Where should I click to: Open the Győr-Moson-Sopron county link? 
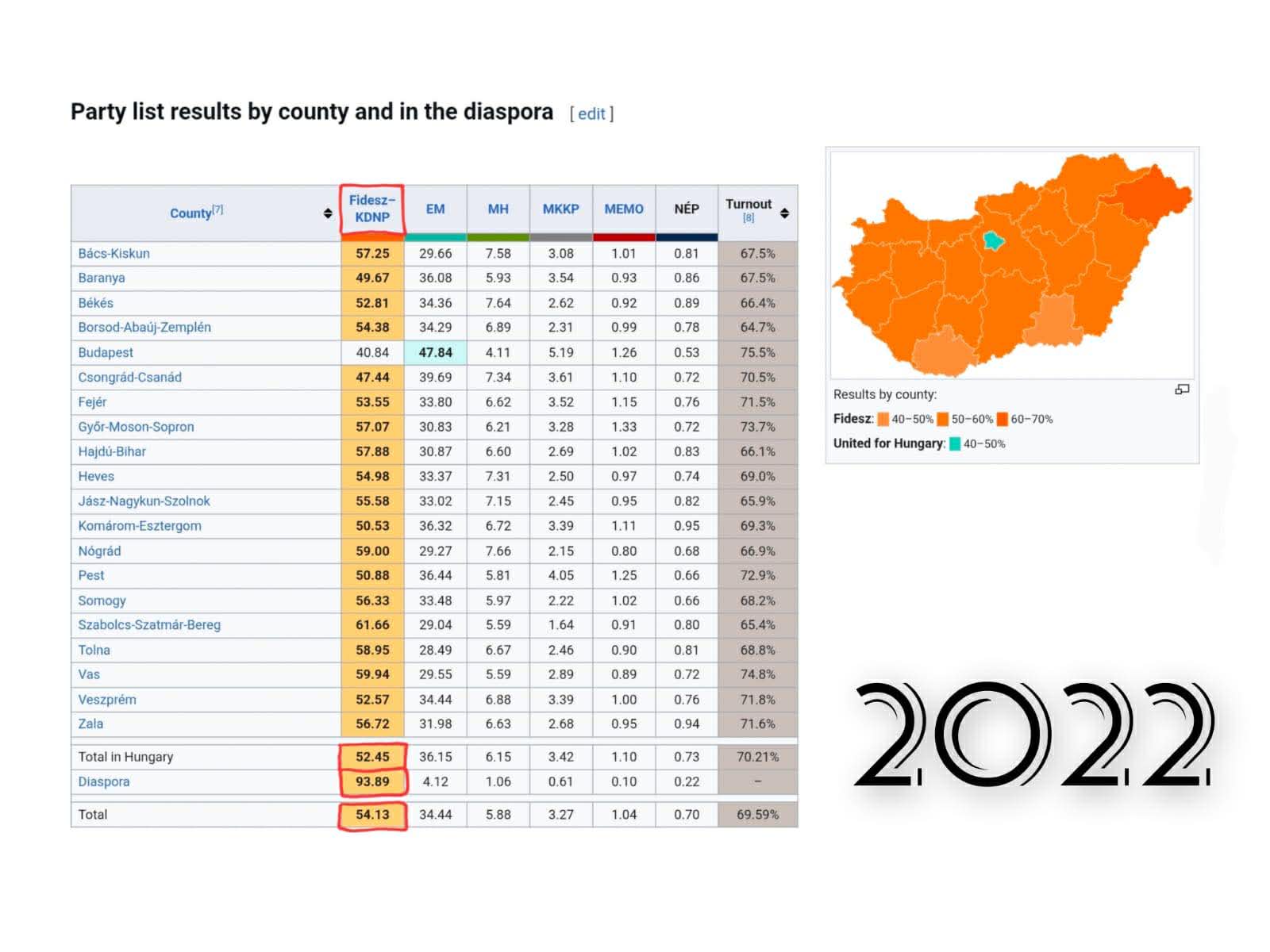click(x=136, y=427)
